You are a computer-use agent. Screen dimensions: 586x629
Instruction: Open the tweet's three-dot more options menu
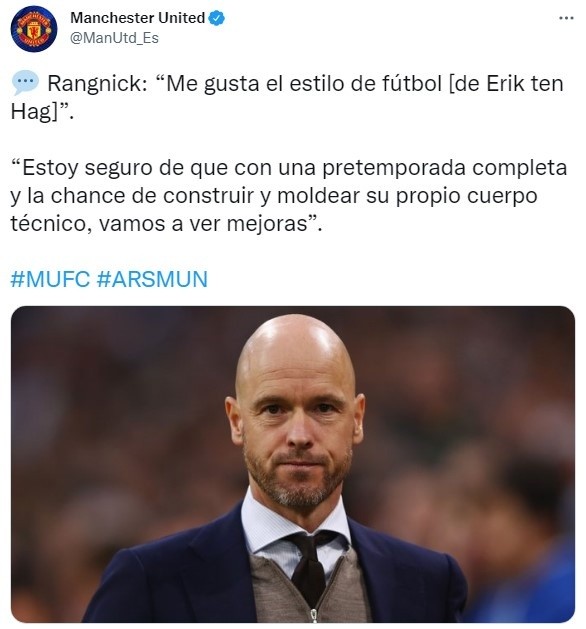click(x=566, y=18)
